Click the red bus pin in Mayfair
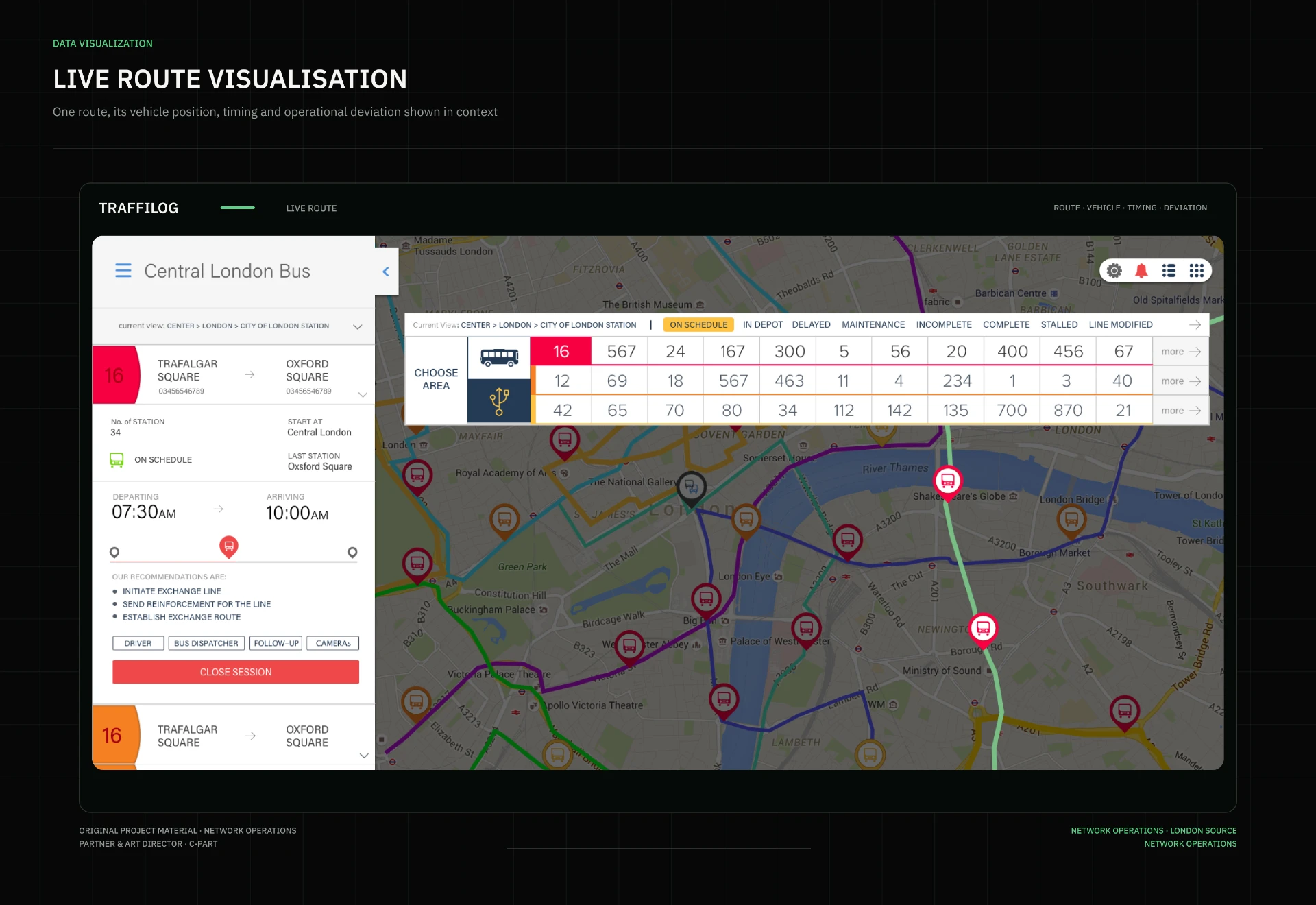This screenshot has width=1316, height=905. 565,441
